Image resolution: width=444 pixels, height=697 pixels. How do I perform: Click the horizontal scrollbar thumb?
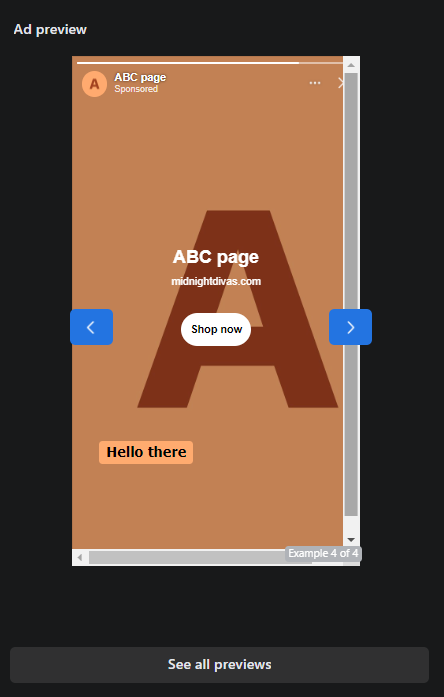coord(200,557)
